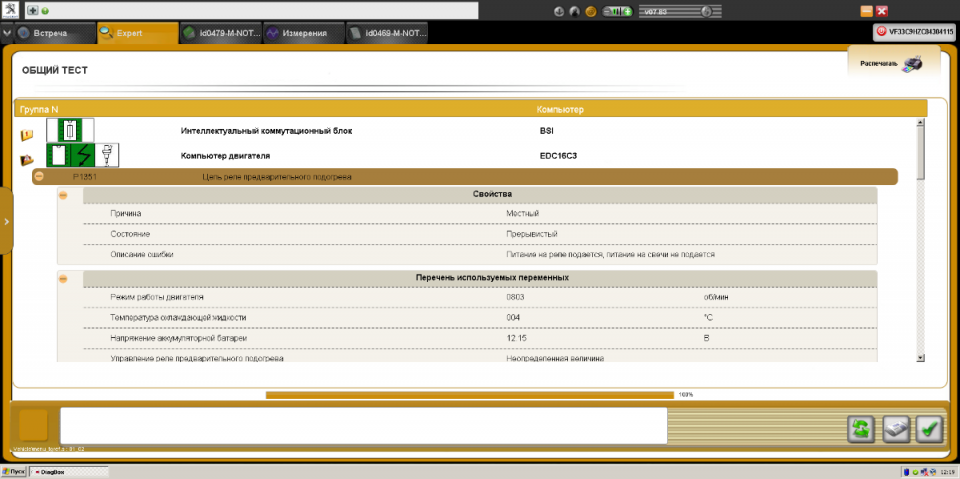Click the printer icon beside the checkmark
The width and height of the screenshot is (960, 479).
[x=895, y=429]
